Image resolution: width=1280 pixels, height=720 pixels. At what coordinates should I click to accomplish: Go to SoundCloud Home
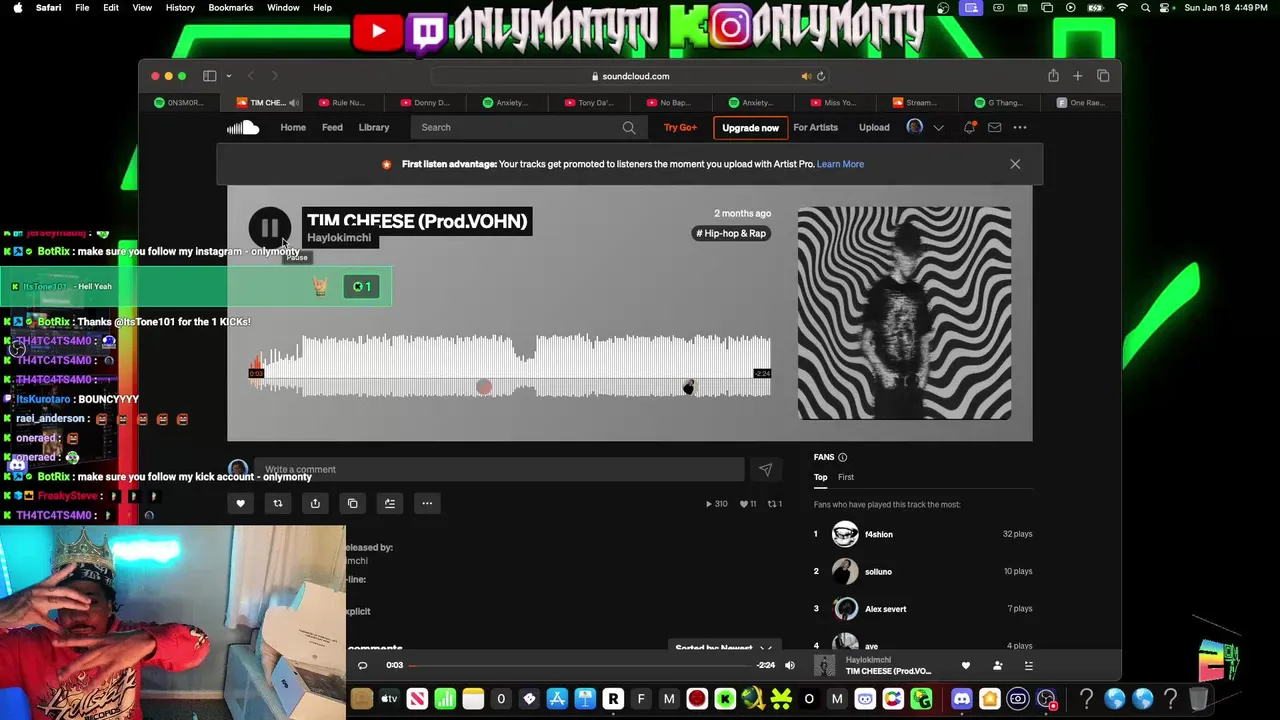pyautogui.click(x=293, y=127)
